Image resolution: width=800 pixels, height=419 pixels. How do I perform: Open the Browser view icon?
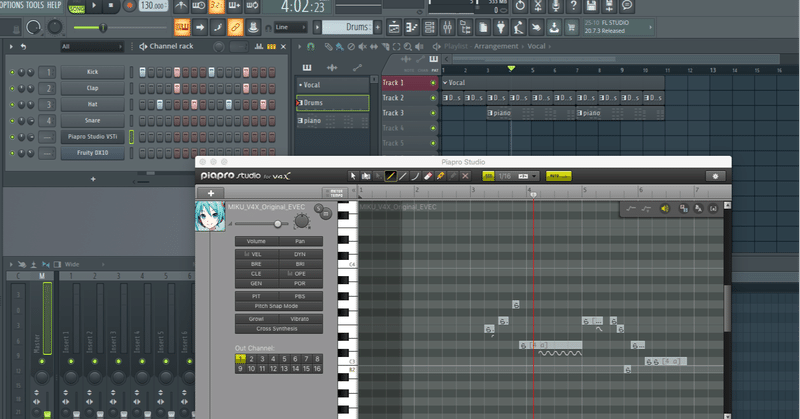(x=465, y=28)
